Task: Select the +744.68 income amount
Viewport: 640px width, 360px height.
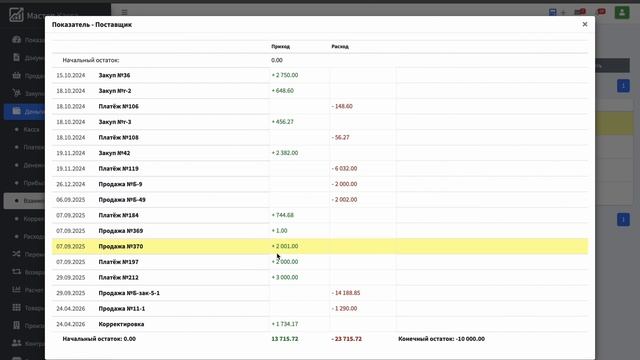Action: pyautogui.click(x=282, y=215)
